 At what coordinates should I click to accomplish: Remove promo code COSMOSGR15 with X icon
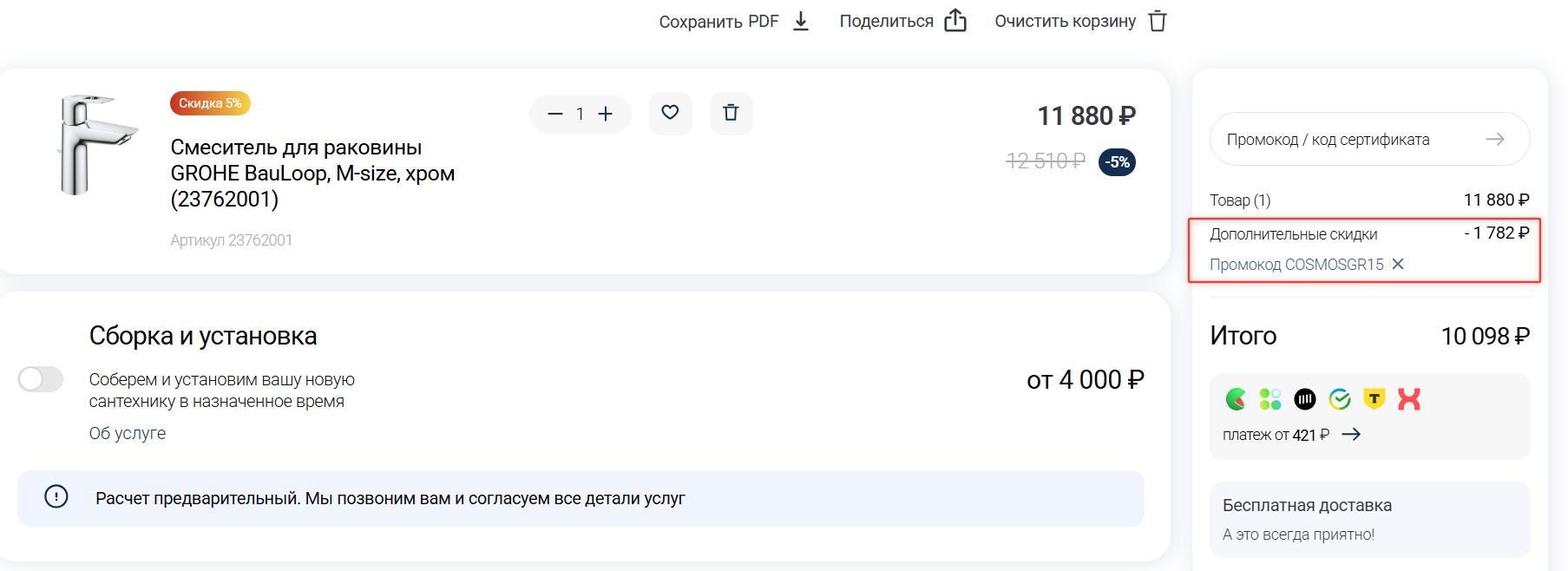click(1397, 264)
